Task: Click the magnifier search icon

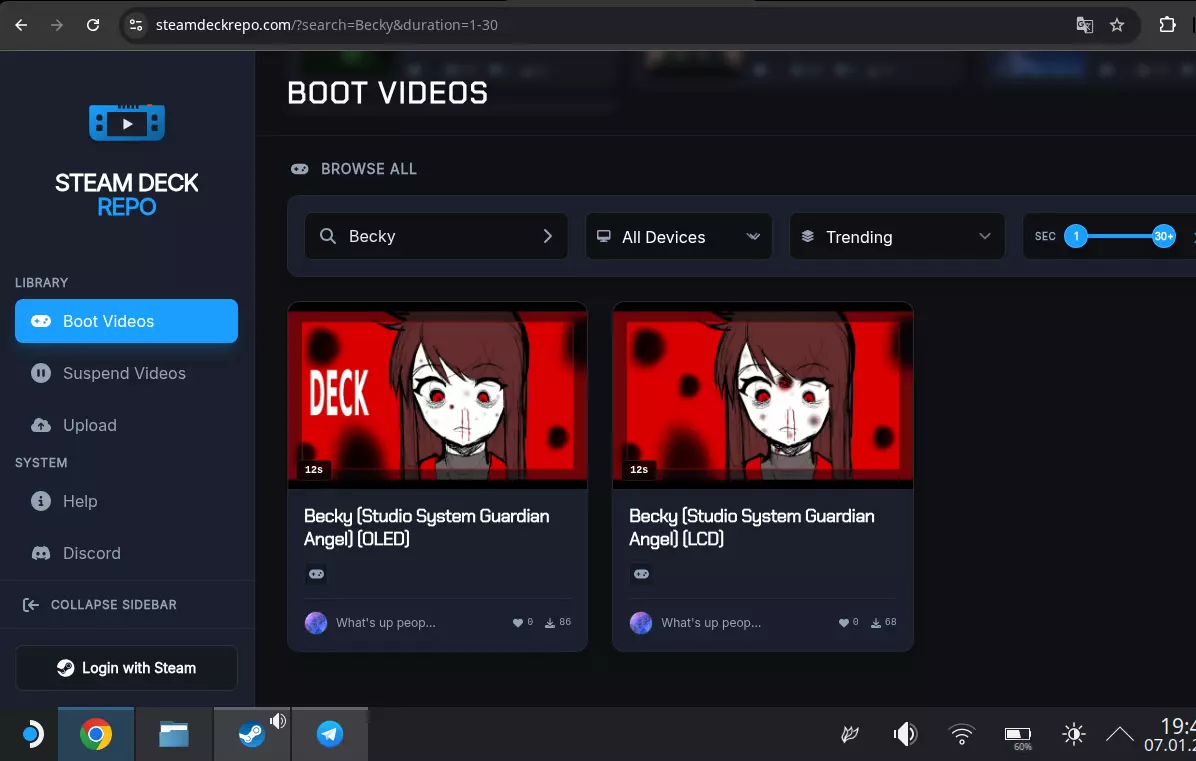Action: [328, 236]
